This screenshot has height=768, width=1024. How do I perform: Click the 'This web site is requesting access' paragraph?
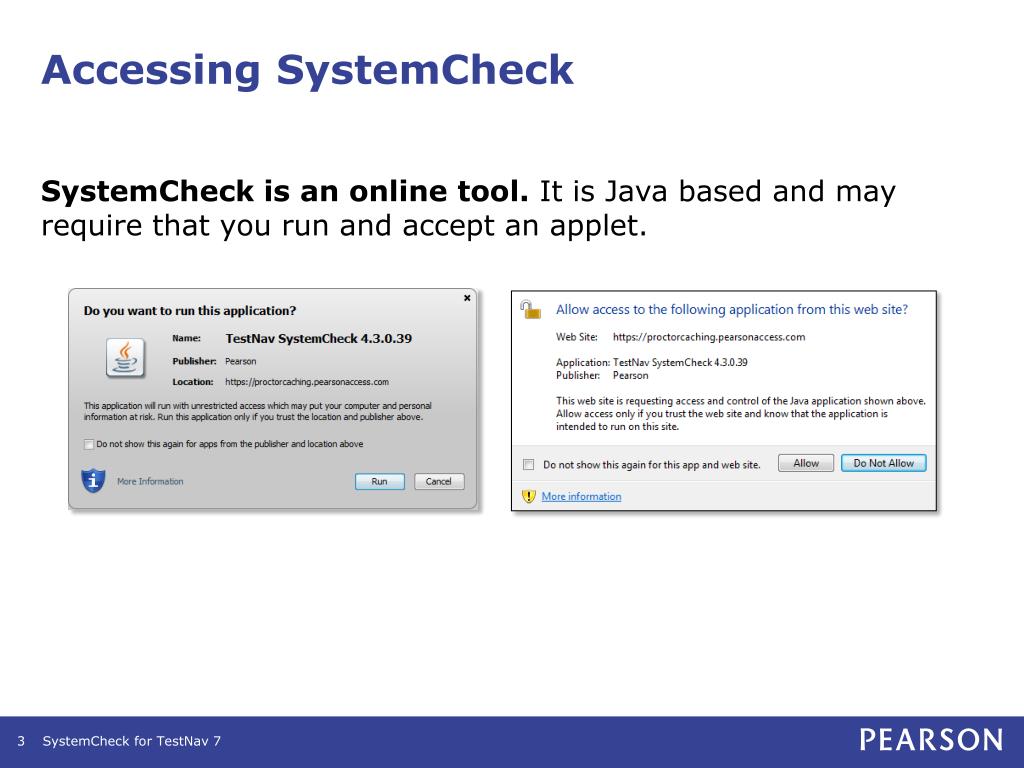click(741, 413)
